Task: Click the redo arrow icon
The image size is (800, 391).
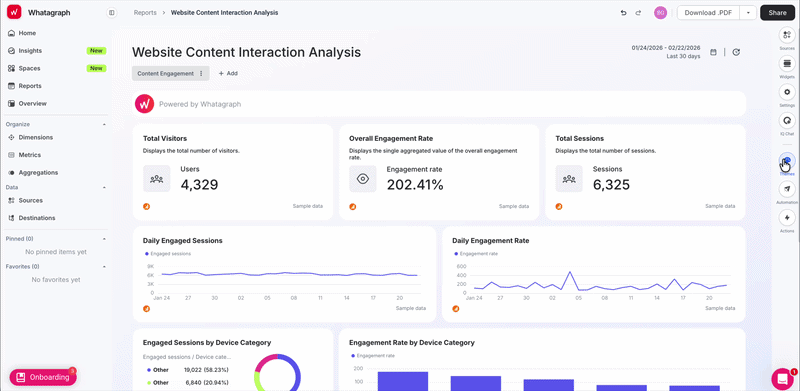Action: 638,13
